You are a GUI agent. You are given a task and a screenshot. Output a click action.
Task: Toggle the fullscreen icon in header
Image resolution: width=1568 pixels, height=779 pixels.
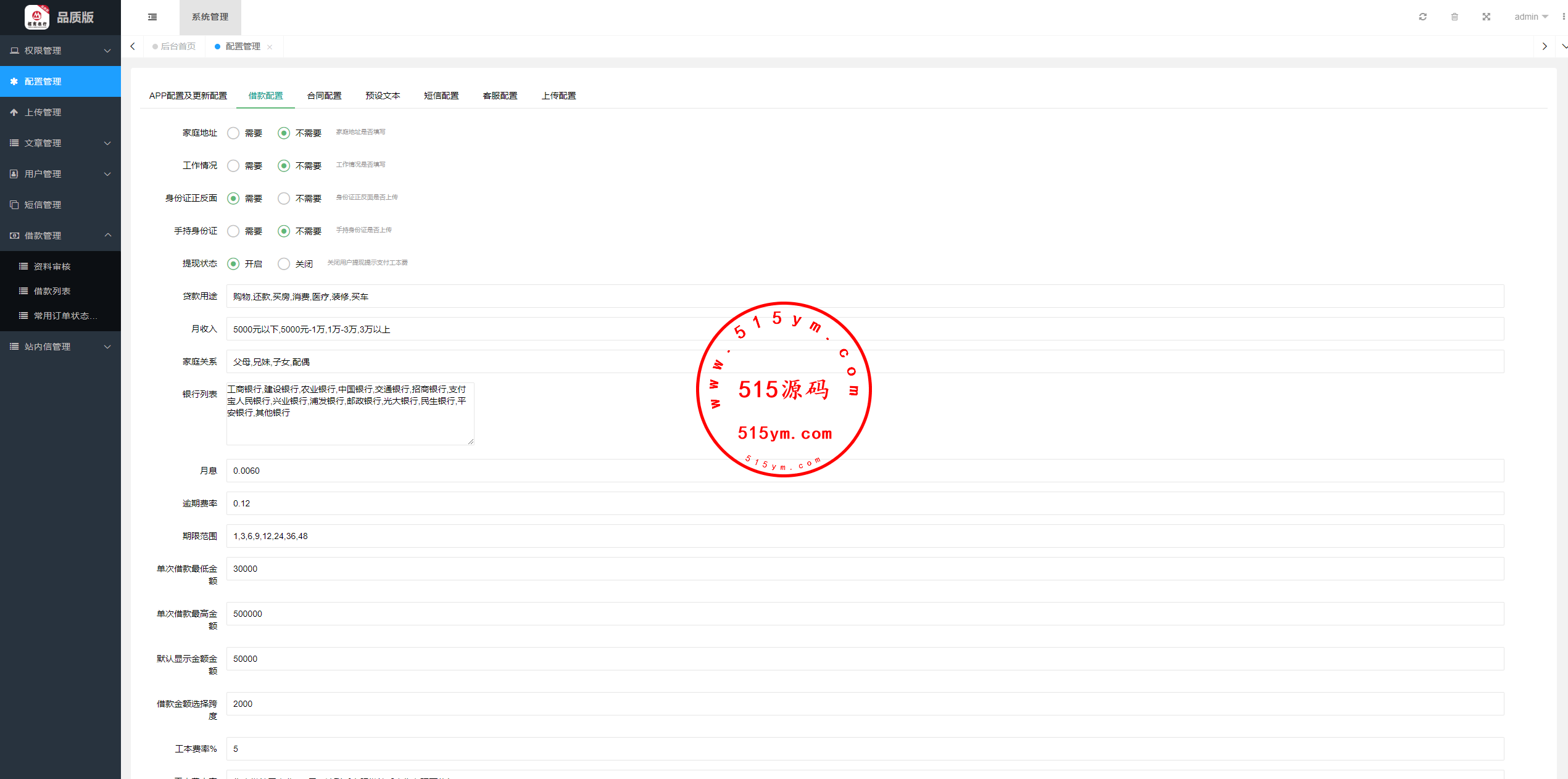(1486, 17)
